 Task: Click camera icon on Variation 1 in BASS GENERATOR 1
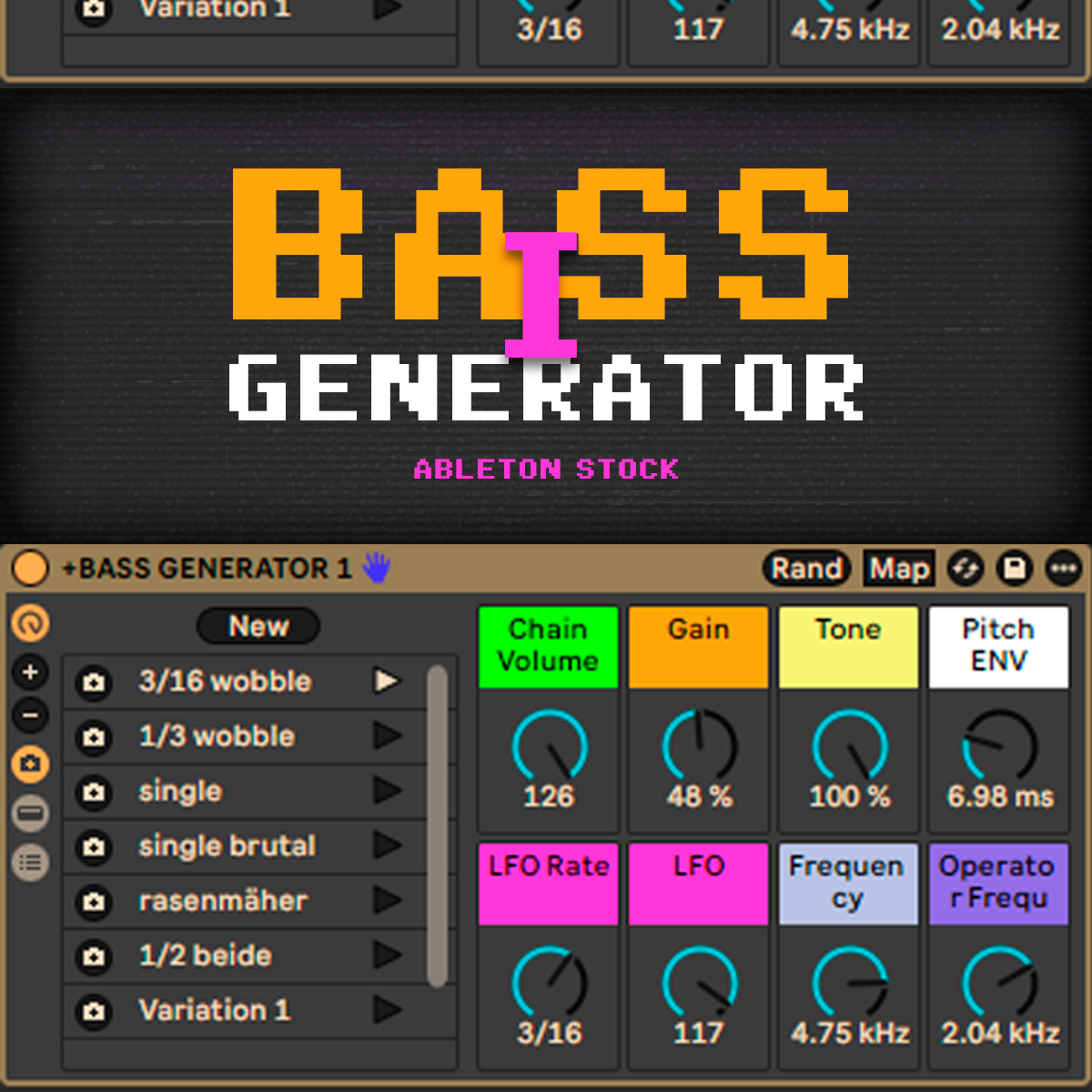point(94,1011)
